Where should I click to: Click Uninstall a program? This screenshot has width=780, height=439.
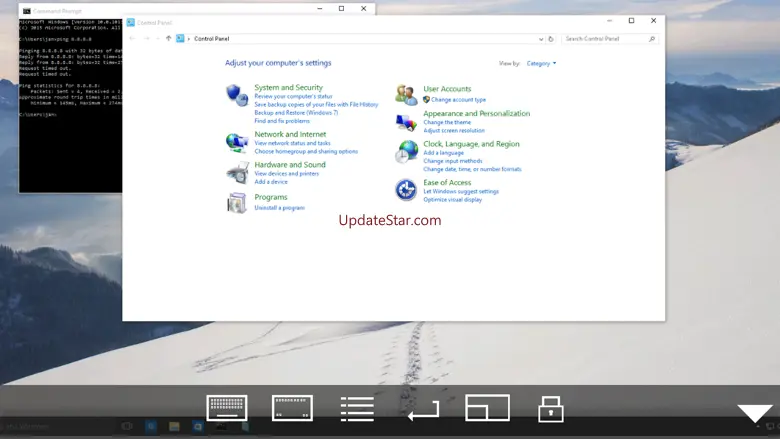[280, 208]
